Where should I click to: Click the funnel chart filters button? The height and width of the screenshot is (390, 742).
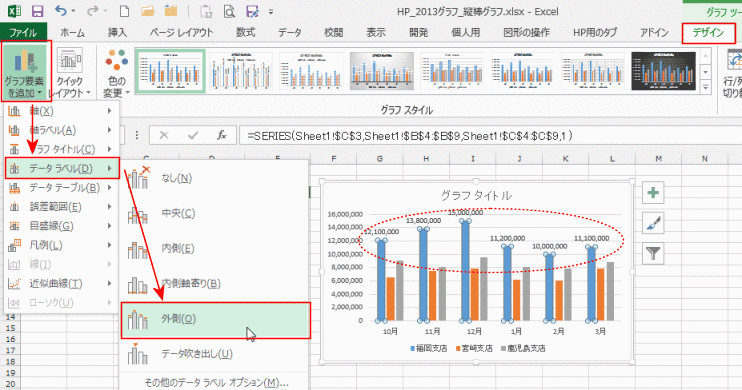654,254
